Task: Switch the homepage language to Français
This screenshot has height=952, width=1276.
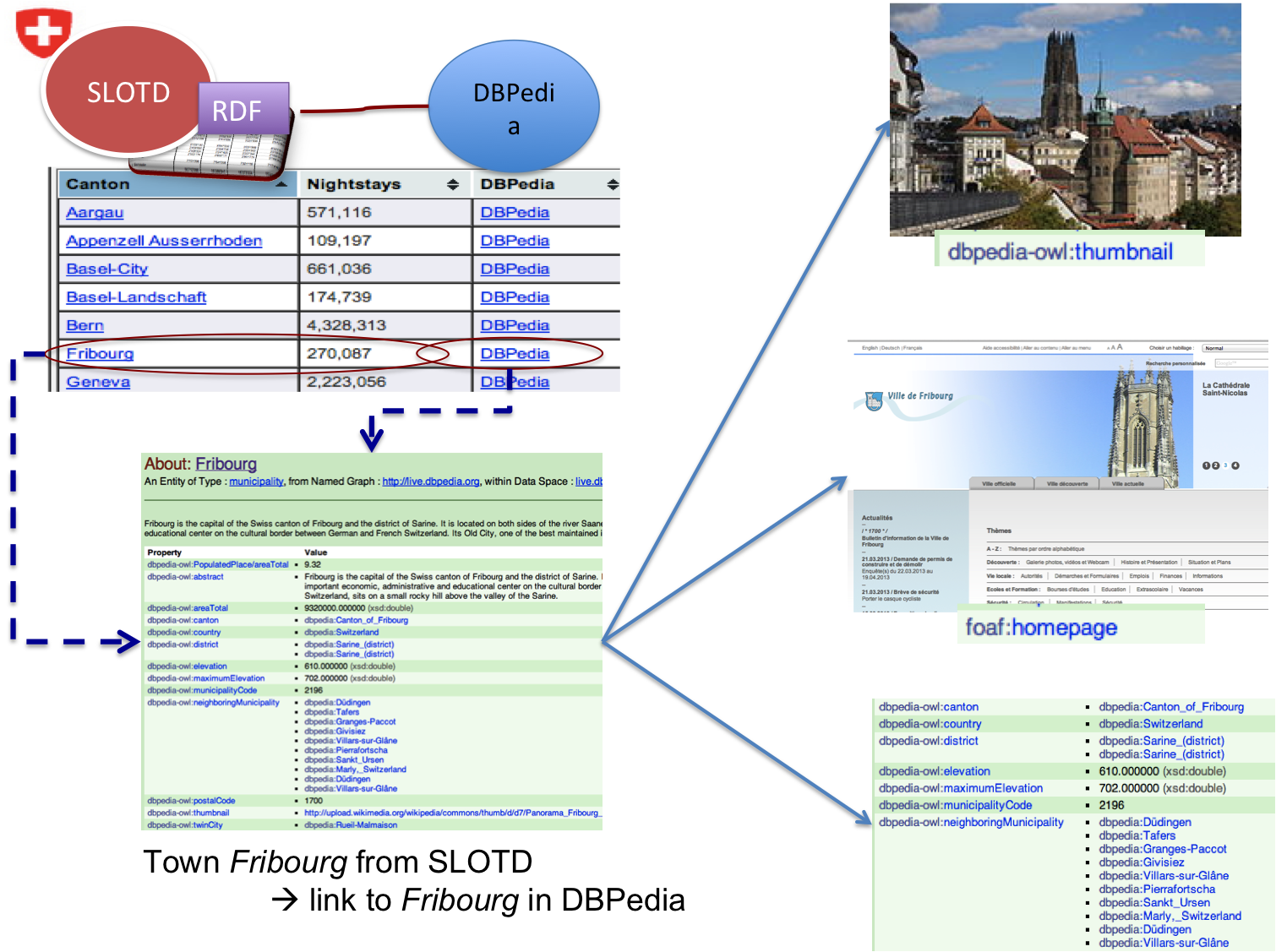Action: pyautogui.click(x=913, y=348)
